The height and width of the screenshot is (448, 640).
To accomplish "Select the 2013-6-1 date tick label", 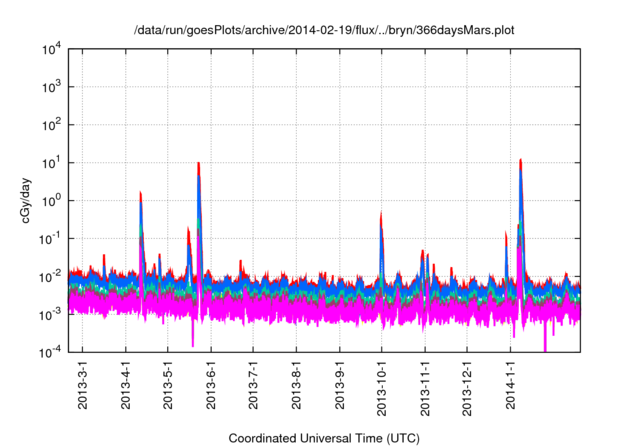I will 211,387.
